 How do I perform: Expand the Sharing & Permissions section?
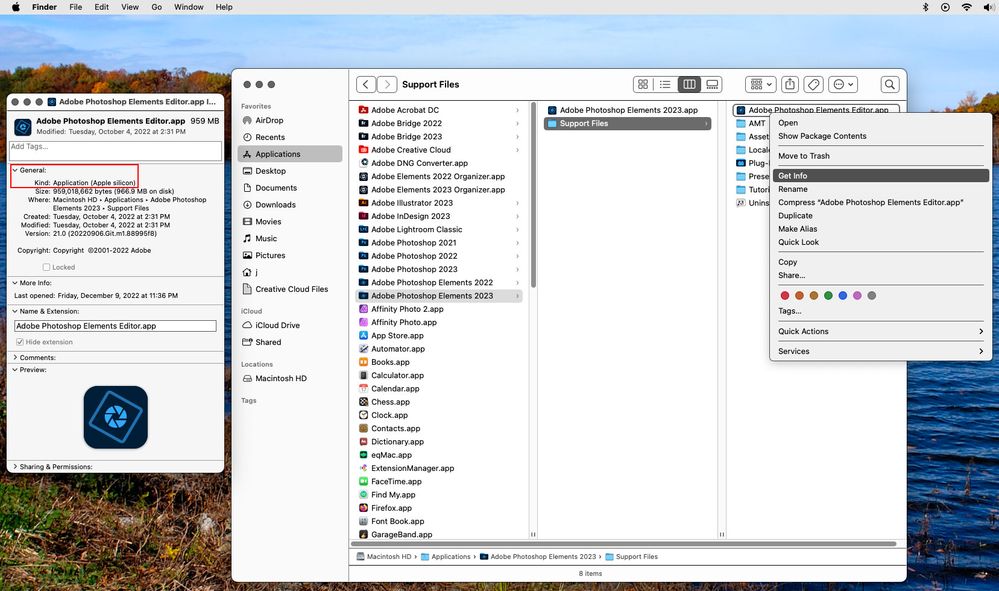pyautogui.click(x=15, y=467)
